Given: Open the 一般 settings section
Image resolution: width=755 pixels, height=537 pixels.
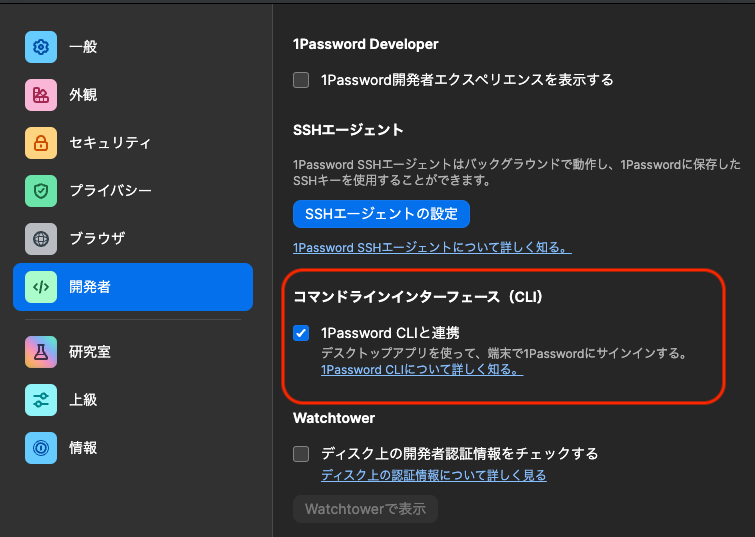Looking at the screenshot, I should (x=133, y=47).
